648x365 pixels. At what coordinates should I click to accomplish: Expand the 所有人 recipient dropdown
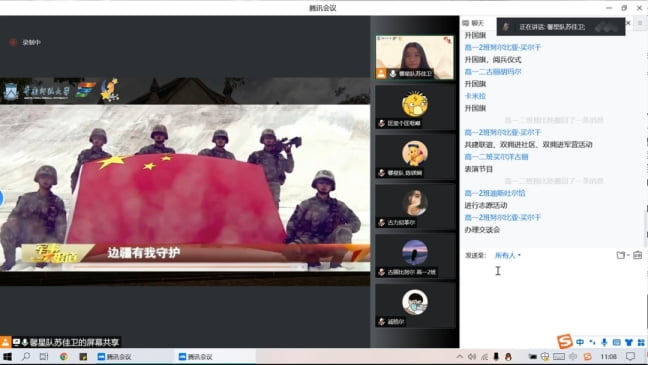[508, 255]
